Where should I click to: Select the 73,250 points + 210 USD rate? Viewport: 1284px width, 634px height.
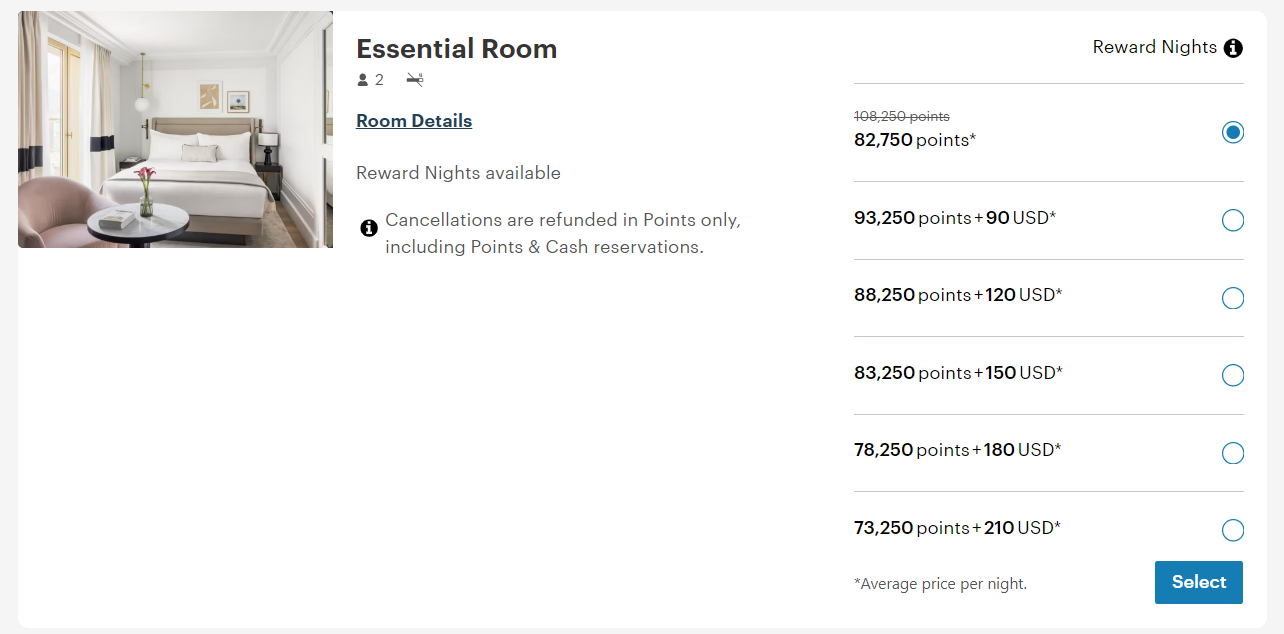[1233, 528]
